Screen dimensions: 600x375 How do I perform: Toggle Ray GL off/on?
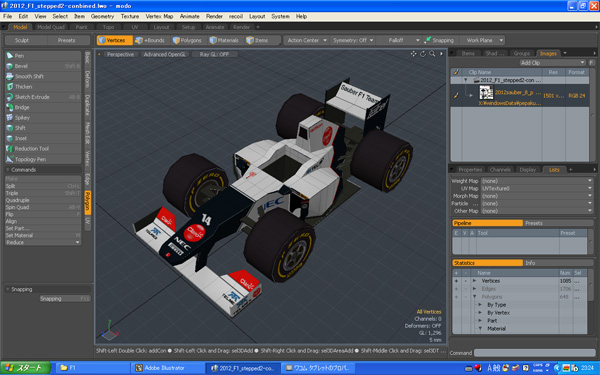tap(214, 54)
